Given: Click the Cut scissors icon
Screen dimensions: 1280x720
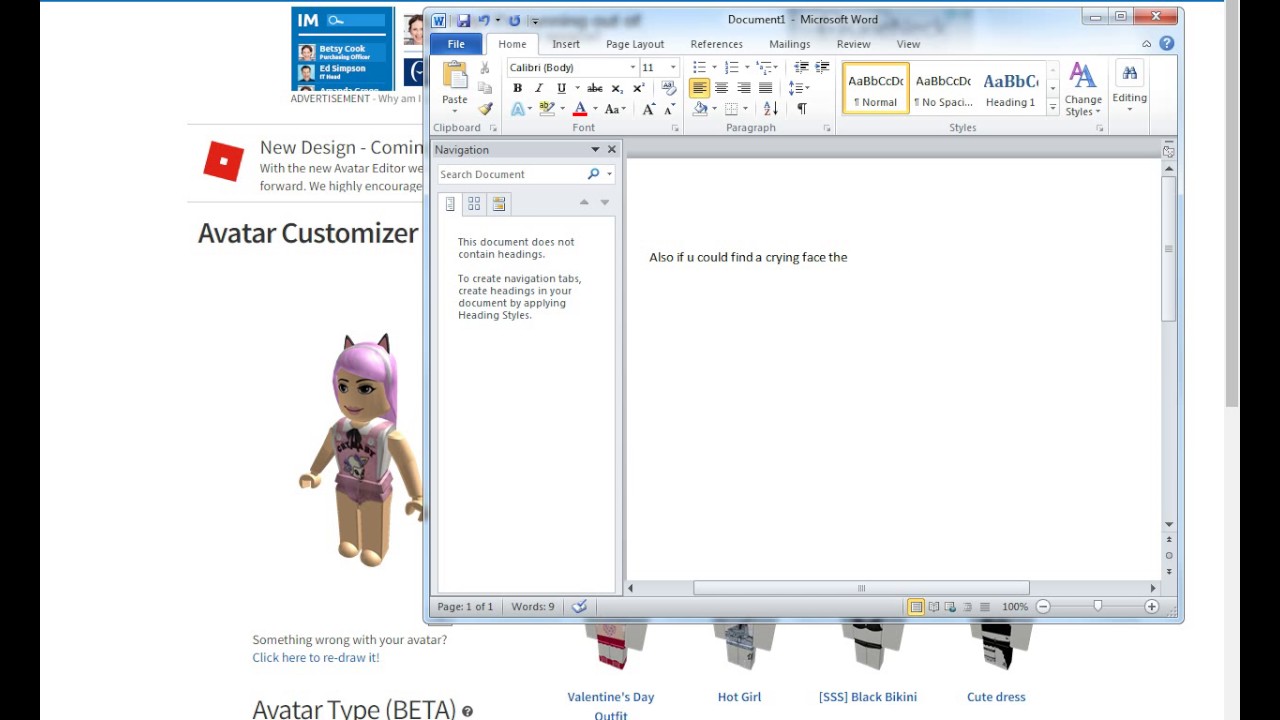Looking at the screenshot, I should tap(485, 68).
